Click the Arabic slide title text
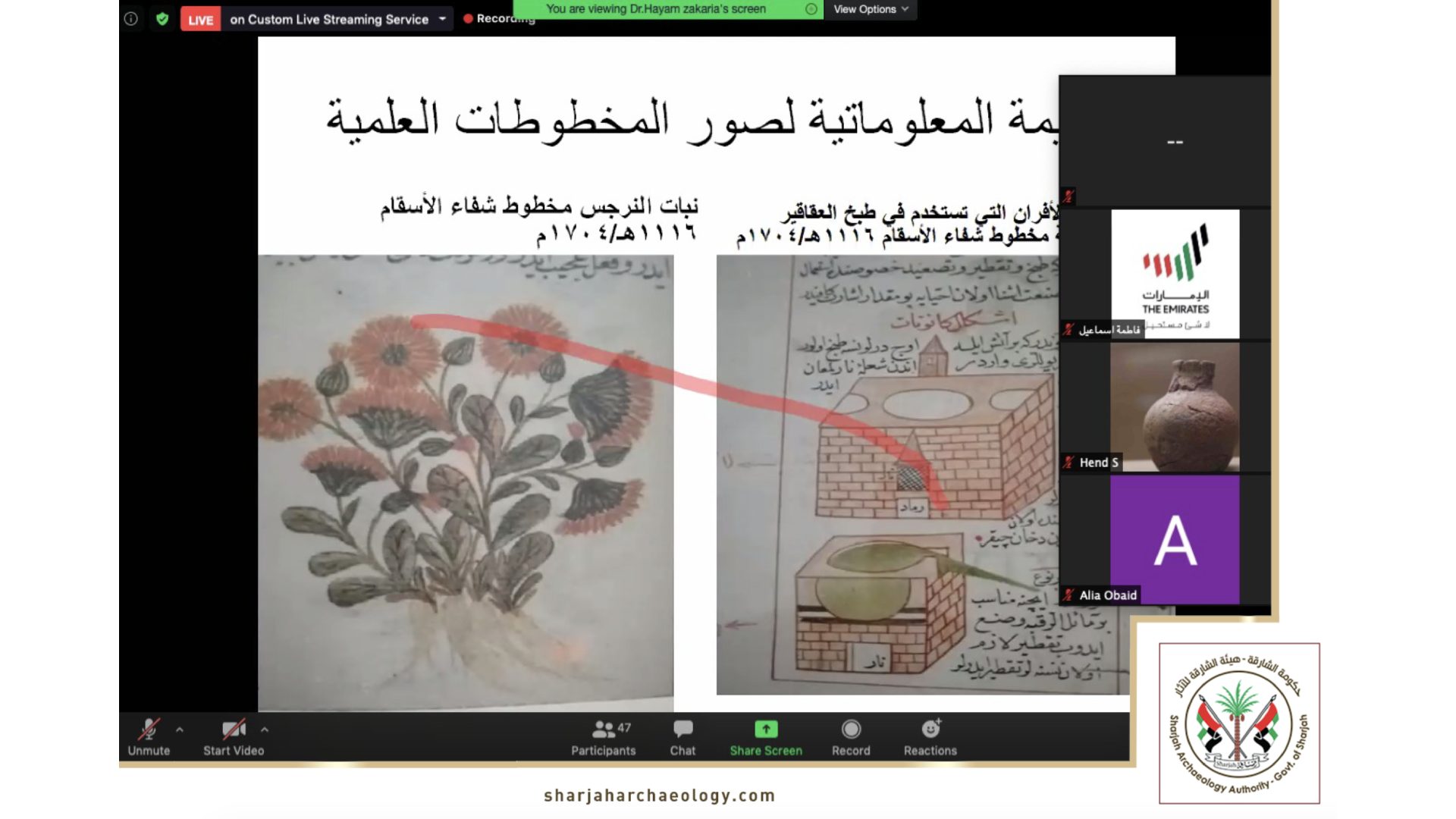1456x819 pixels. click(692, 120)
